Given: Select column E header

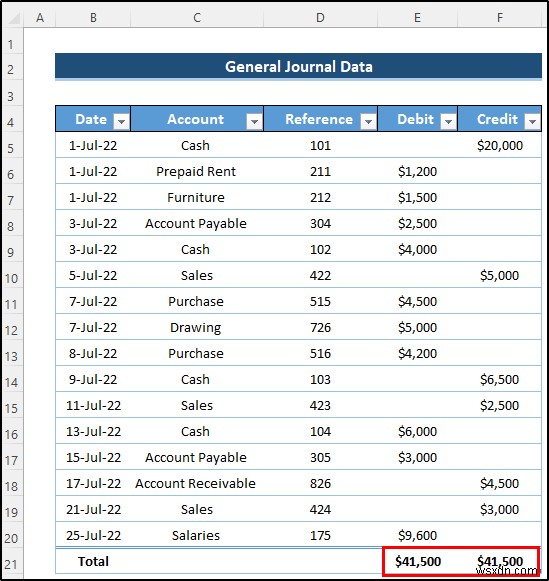Looking at the screenshot, I should click(x=417, y=17).
